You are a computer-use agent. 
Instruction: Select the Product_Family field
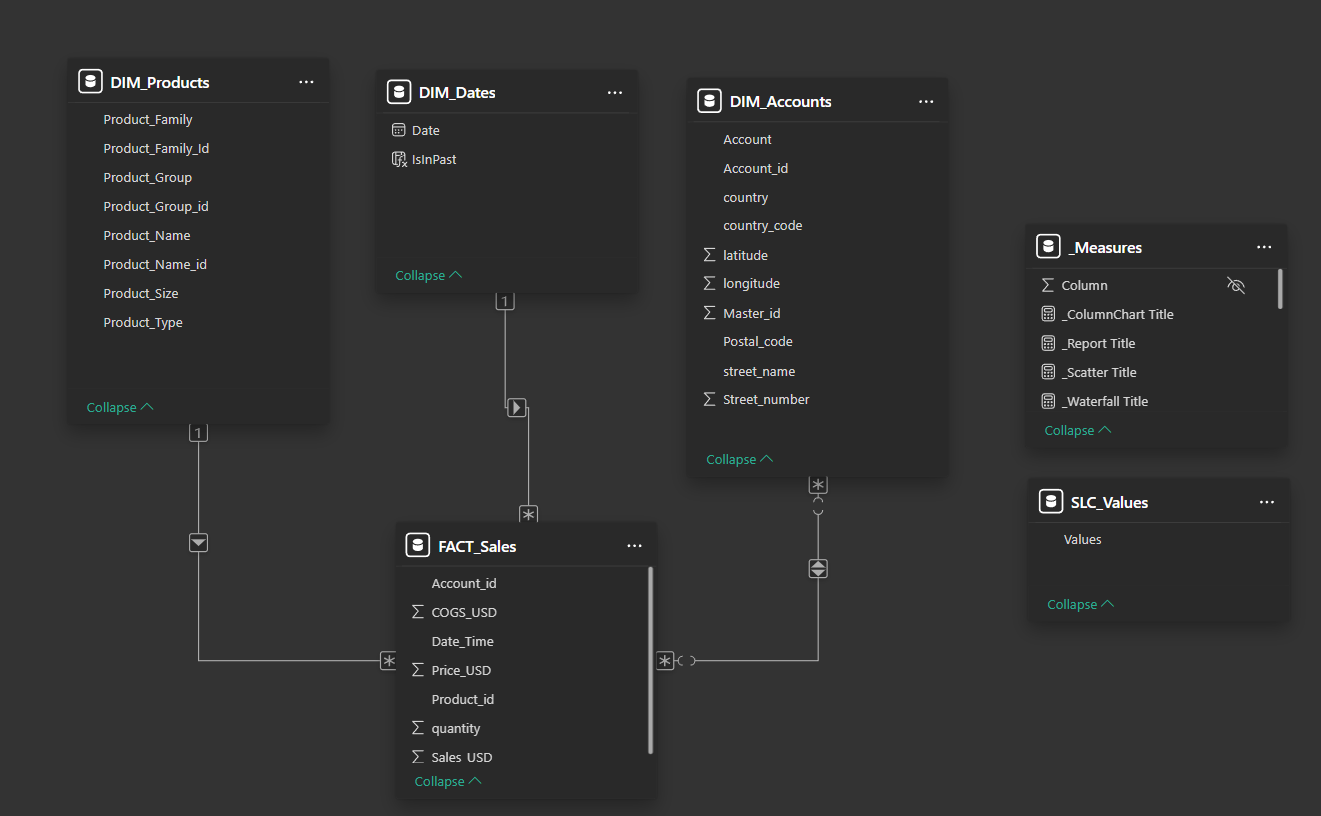tap(148, 119)
